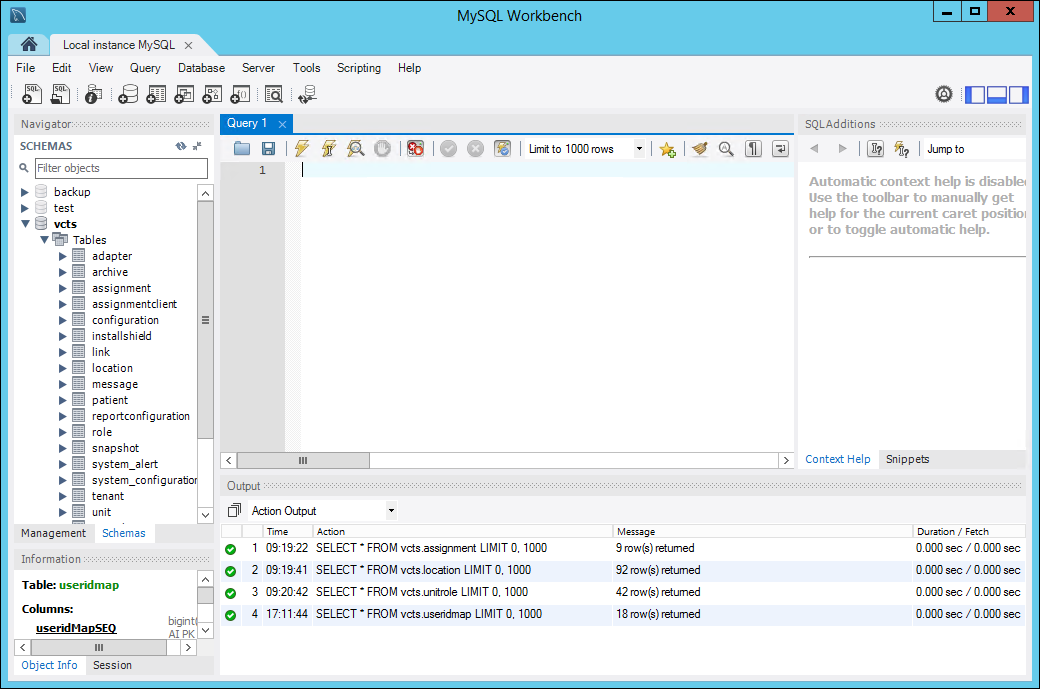
Task: Open the Search table data tool
Action: [273, 95]
